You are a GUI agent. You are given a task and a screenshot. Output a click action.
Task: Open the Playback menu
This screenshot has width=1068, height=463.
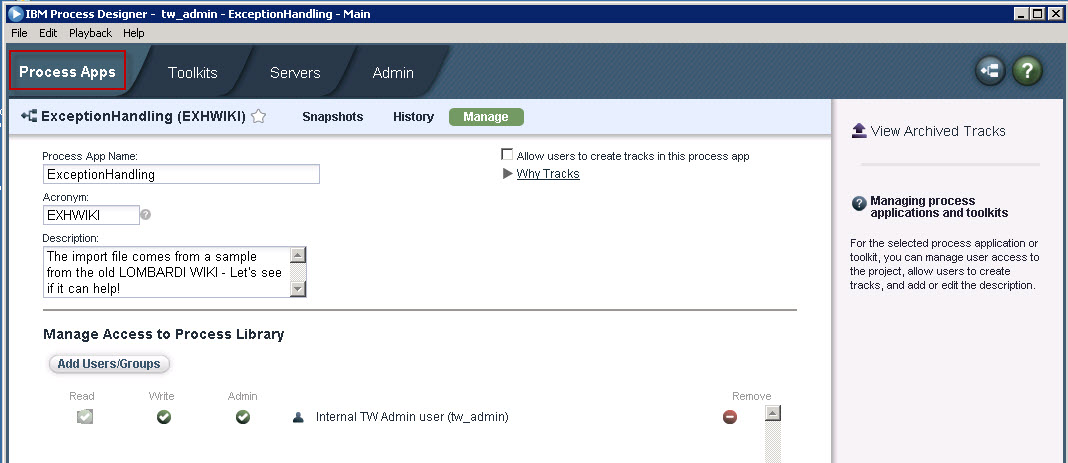pos(90,33)
